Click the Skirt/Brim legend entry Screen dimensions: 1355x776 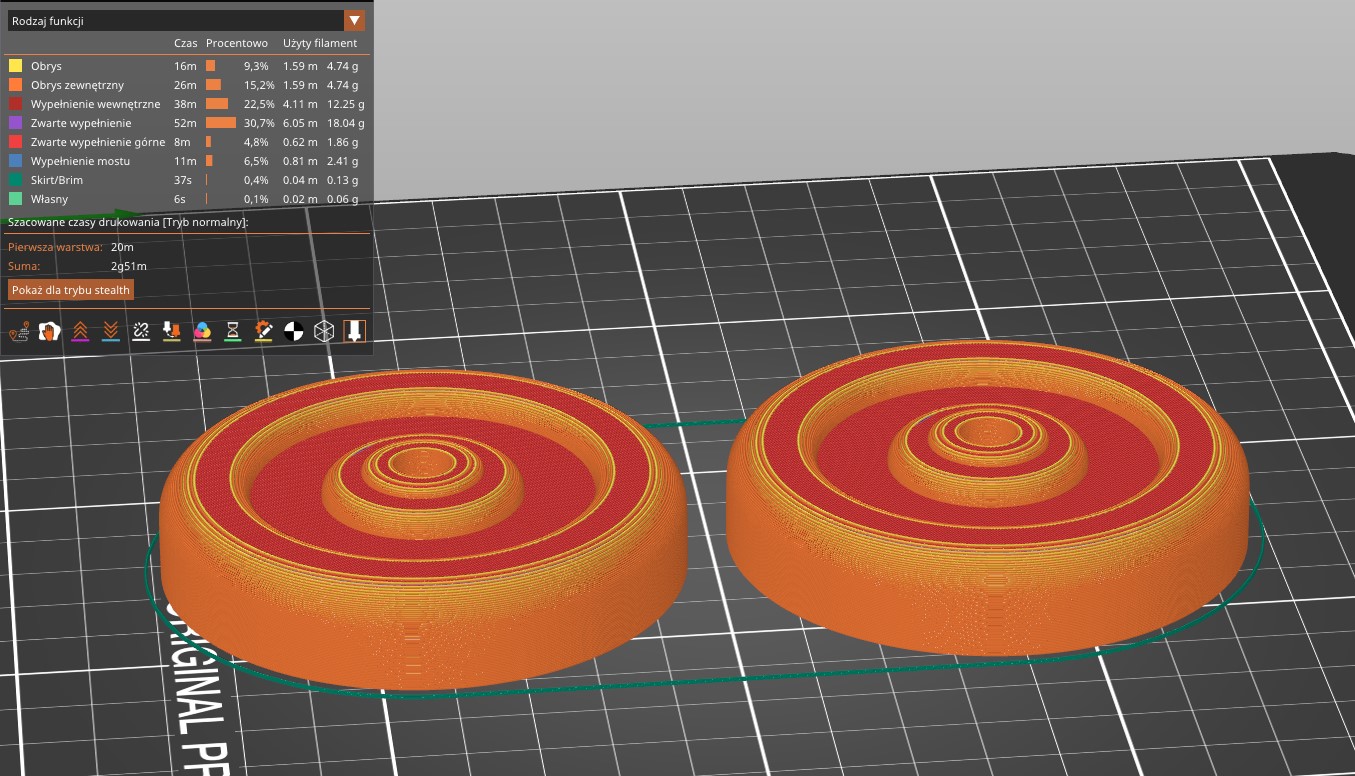point(58,180)
